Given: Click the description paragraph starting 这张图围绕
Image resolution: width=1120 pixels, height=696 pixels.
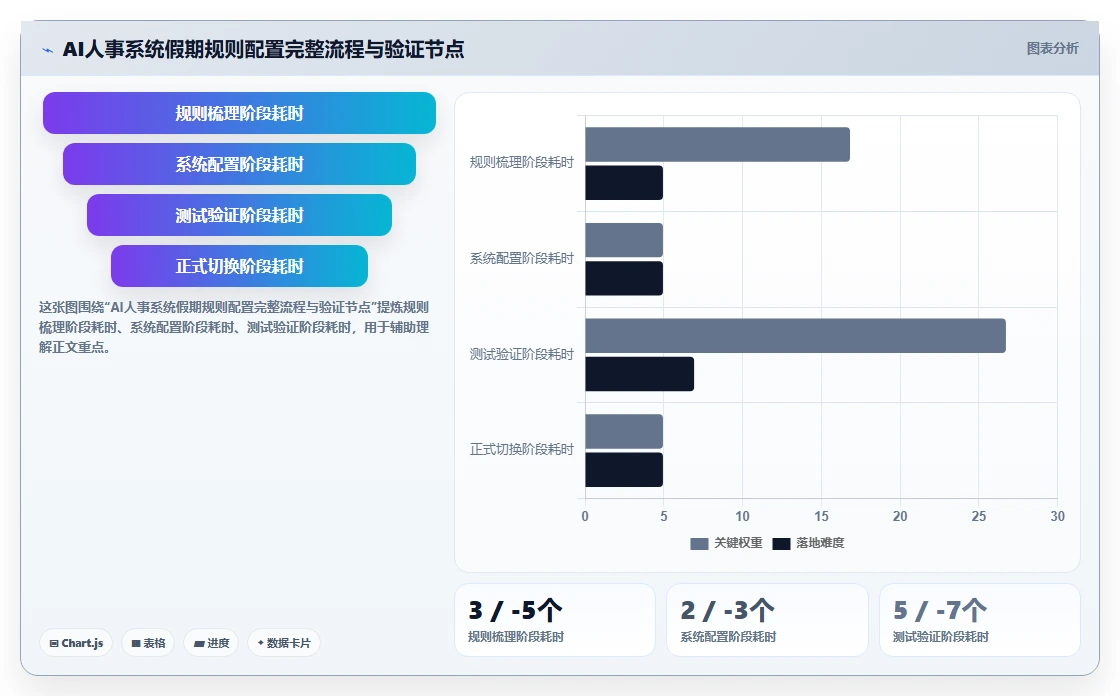Looking at the screenshot, I should [x=234, y=327].
